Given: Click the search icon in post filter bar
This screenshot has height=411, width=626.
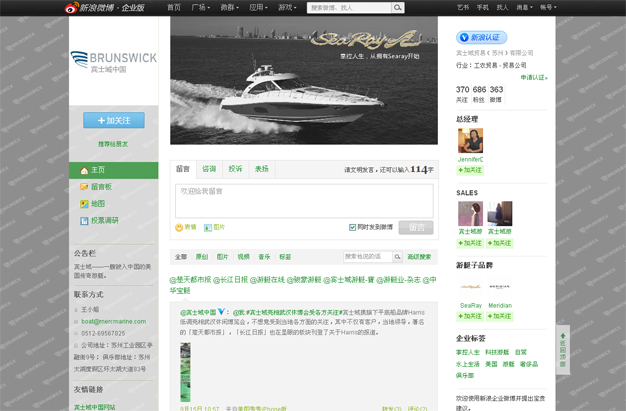Looking at the screenshot, I should point(397,257).
